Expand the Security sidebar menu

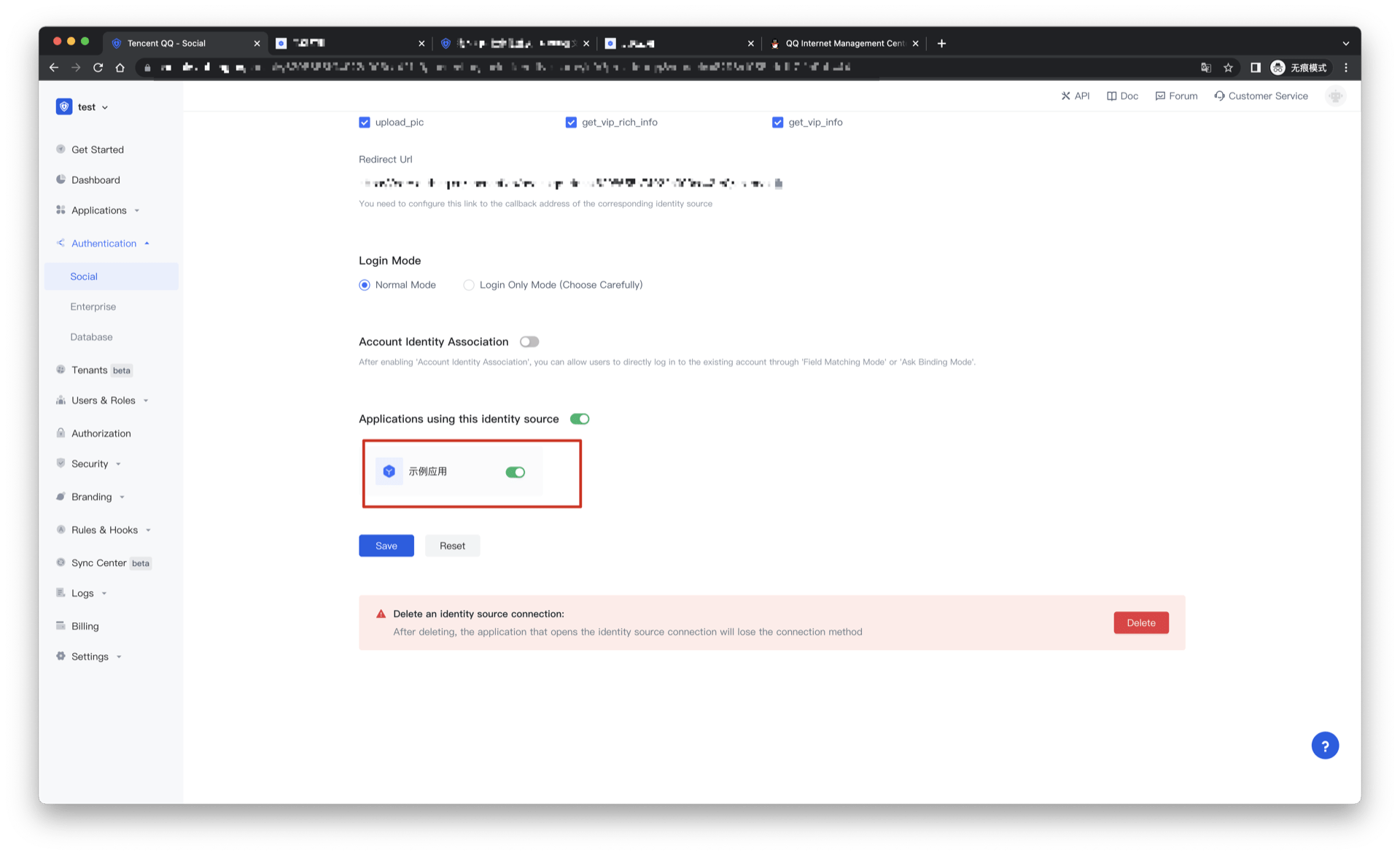coord(89,463)
